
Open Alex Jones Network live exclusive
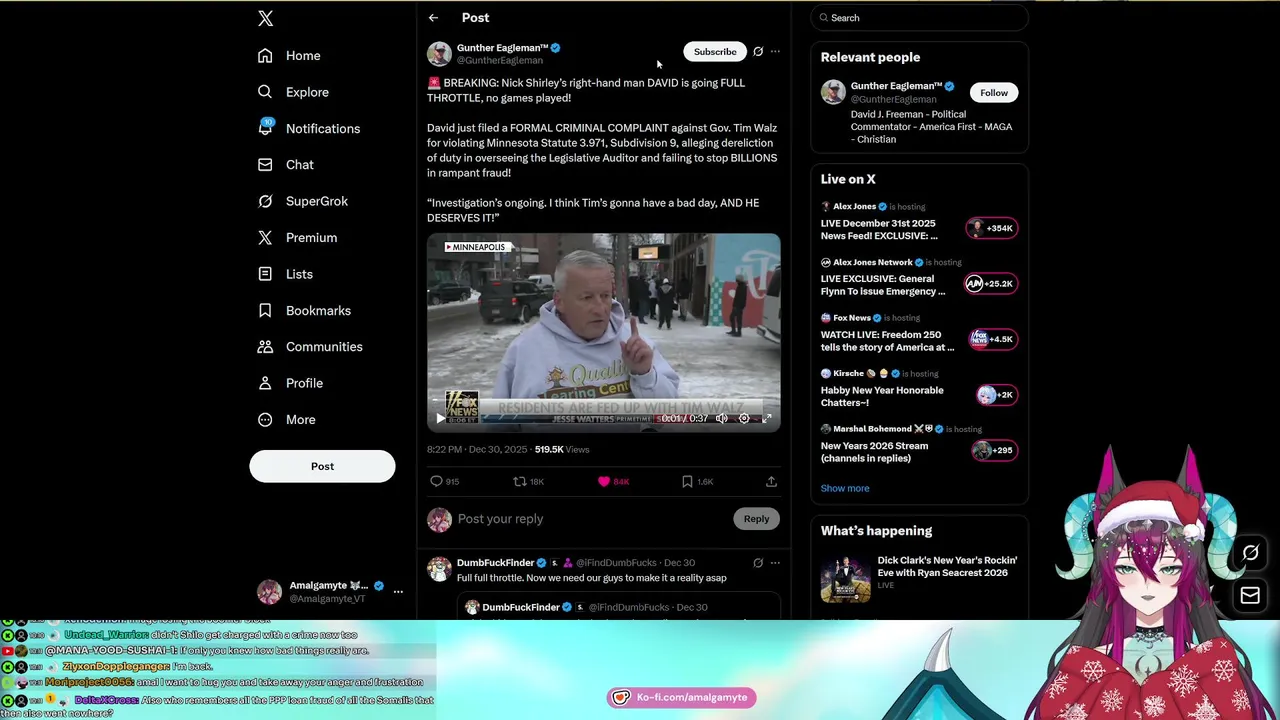coord(883,285)
